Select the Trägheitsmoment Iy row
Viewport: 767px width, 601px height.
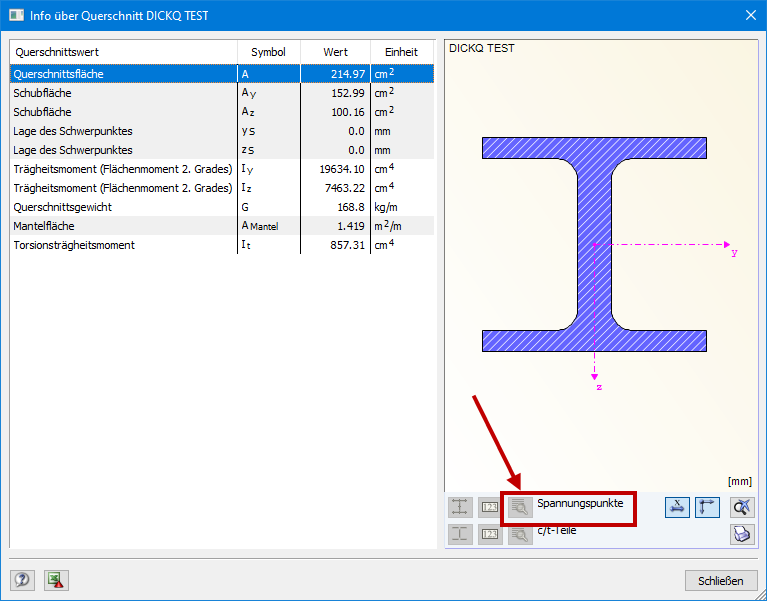(222, 169)
